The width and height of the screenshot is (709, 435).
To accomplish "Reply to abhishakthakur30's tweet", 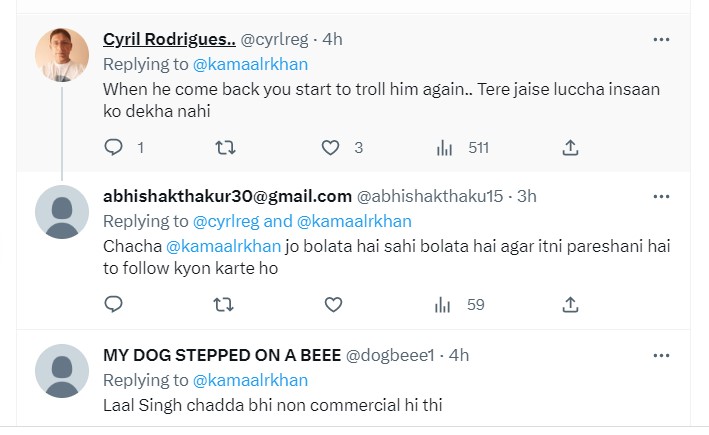I will [114, 304].
